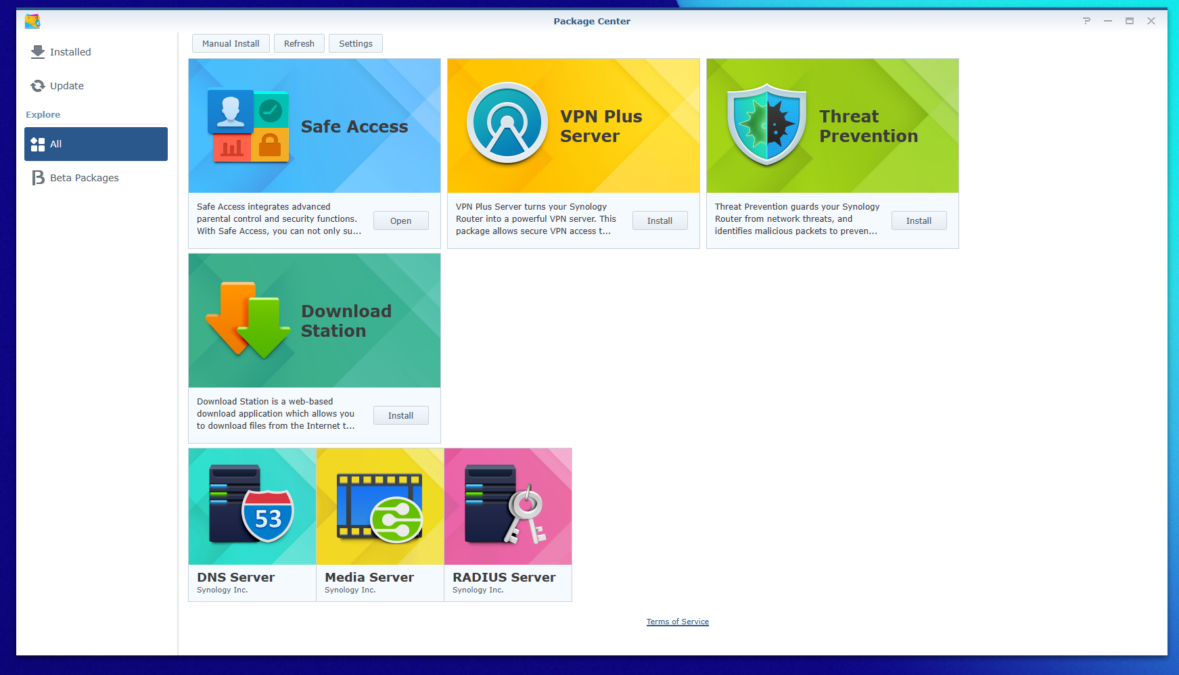This screenshot has width=1179, height=675.
Task: Click the Installed download-arrow icon
Action: tap(38, 52)
